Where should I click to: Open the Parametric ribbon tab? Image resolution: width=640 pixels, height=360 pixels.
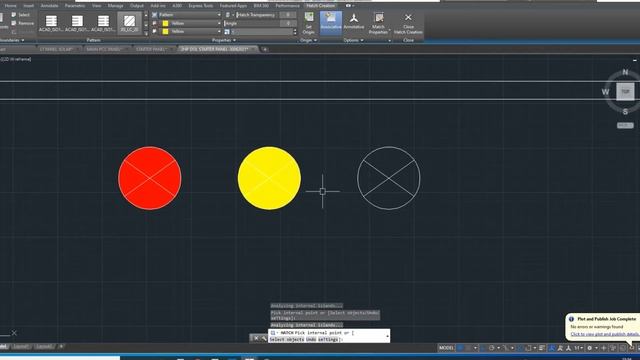(x=75, y=6)
